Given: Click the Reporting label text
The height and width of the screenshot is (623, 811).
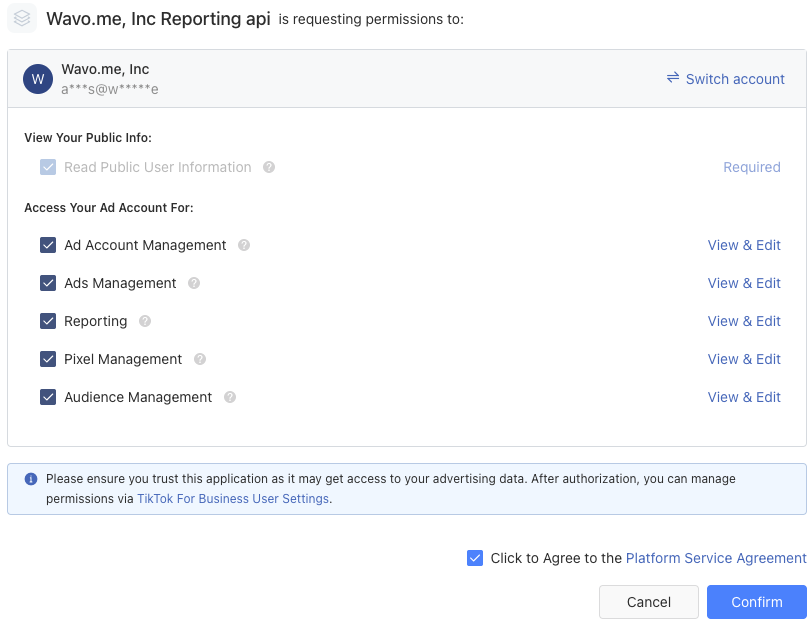Looking at the screenshot, I should click(96, 321).
